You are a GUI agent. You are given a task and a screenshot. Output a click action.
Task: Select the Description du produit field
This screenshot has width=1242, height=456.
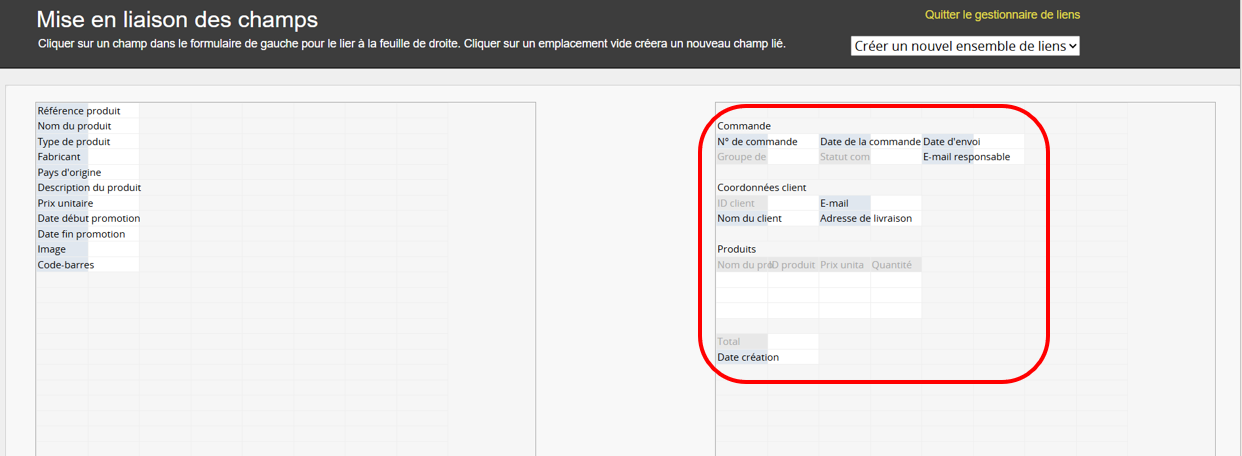[x=89, y=188]
